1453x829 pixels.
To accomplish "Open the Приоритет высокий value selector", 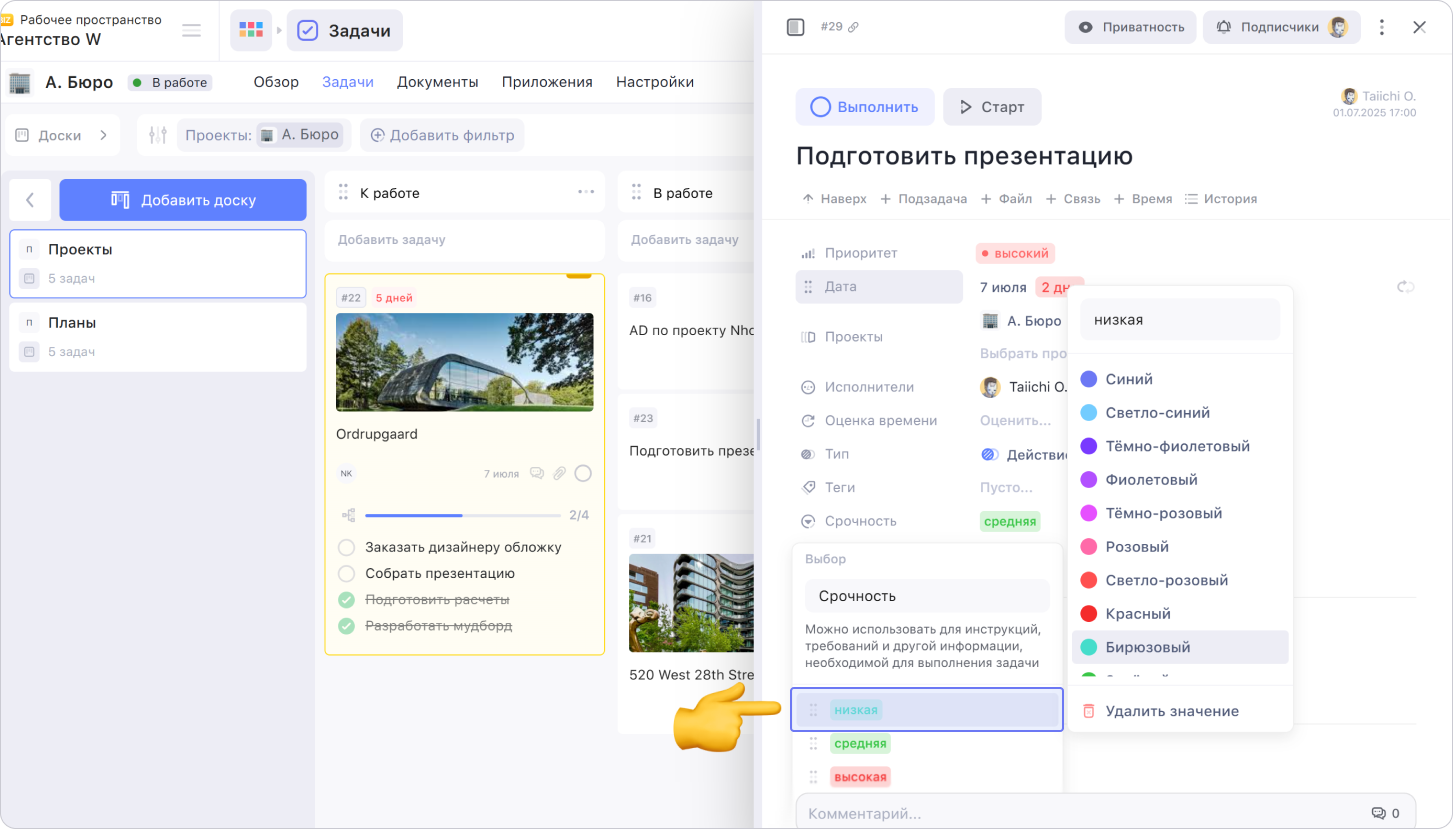I will [1015, 254].
